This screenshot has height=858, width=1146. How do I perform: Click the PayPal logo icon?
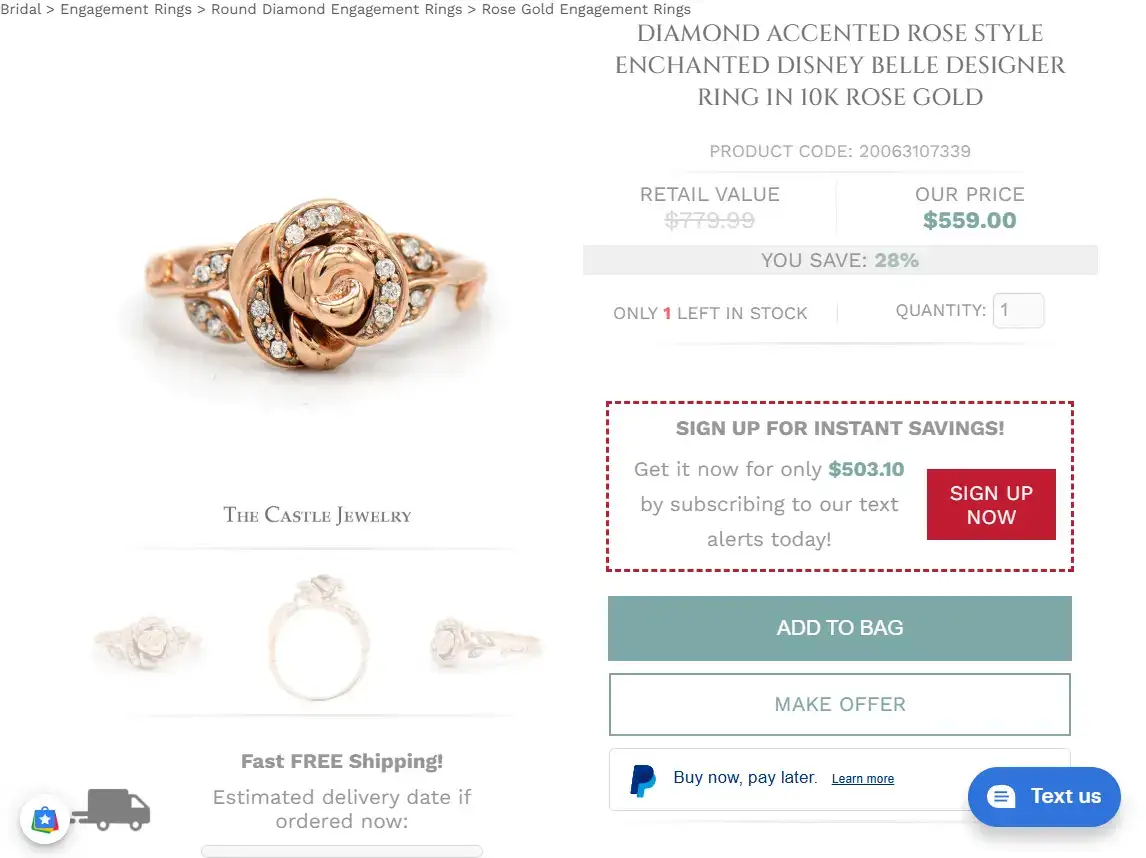pyautogui.click(x=643, y=781)
